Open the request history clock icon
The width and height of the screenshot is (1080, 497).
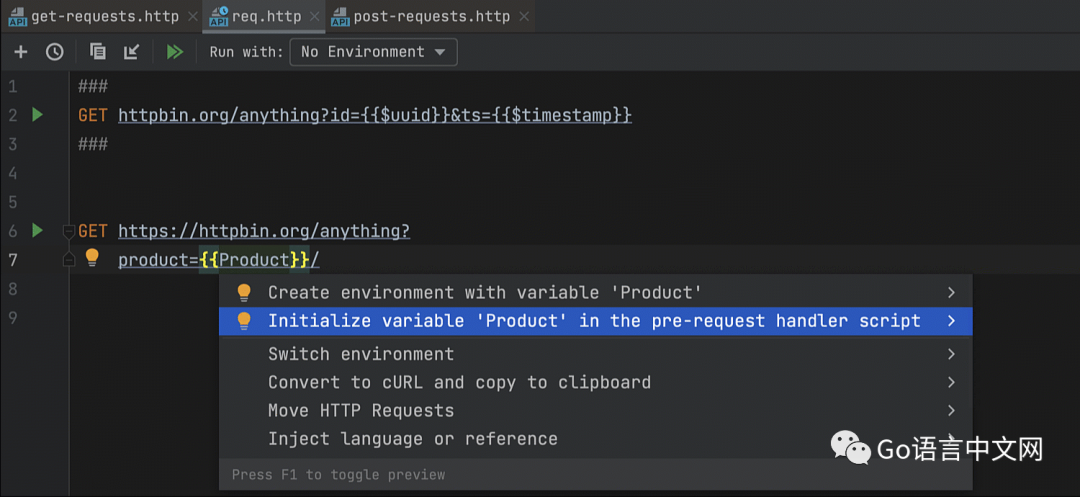tap(54, 52)
